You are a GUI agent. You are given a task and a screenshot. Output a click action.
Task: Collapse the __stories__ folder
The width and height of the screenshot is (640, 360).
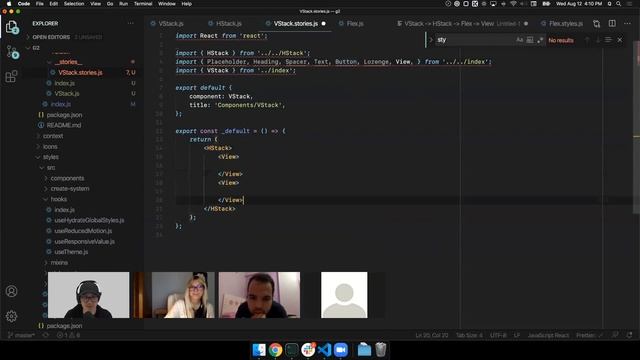pos(68,62)
